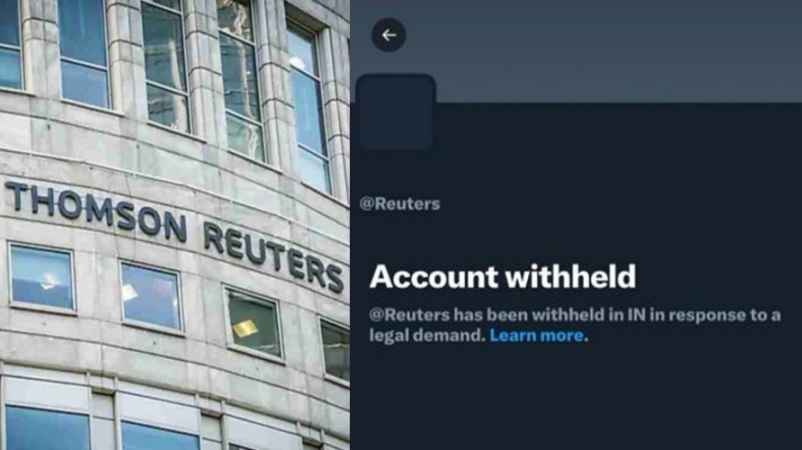802x450 pixels.
Task: Click the window below the letter T
Action: (x=42, y=277)
